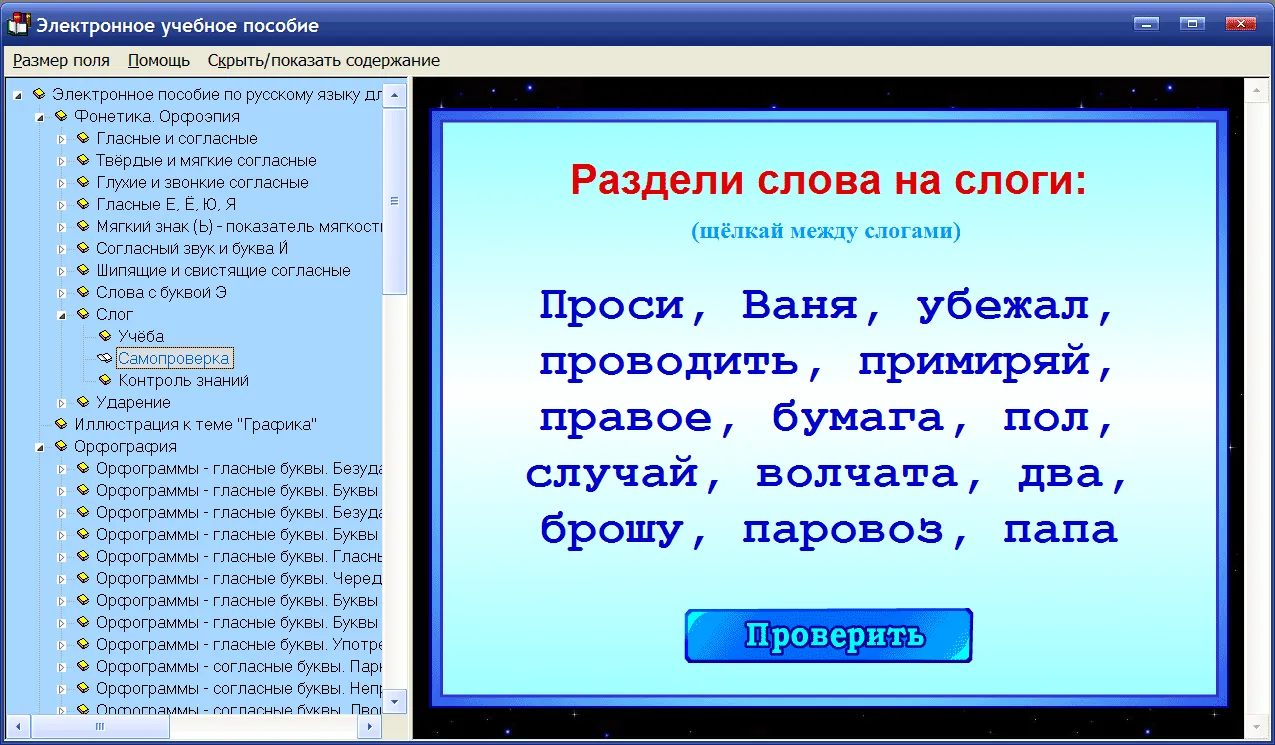Expand the Ударение node

[62, 403]
